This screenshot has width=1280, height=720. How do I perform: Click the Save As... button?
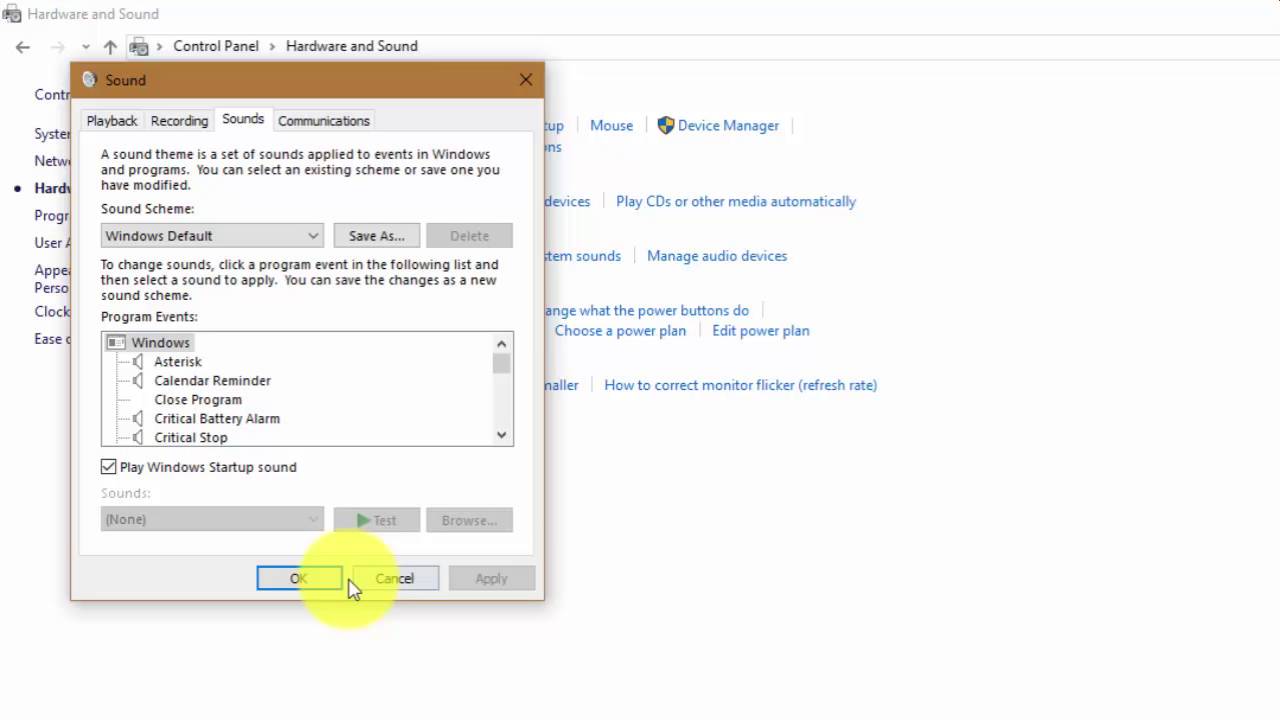377,236
